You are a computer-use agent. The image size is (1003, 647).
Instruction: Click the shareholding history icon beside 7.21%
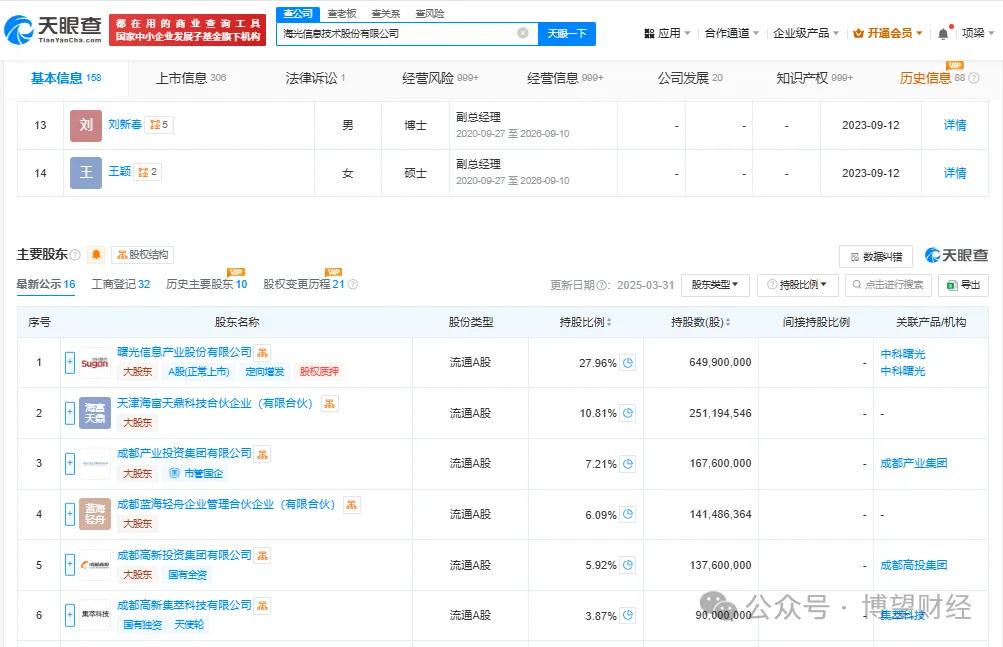(628, 463)
